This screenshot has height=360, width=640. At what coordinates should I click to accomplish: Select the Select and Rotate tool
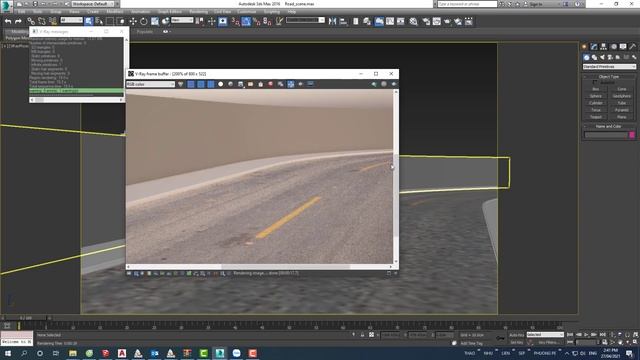coord(144,21)
